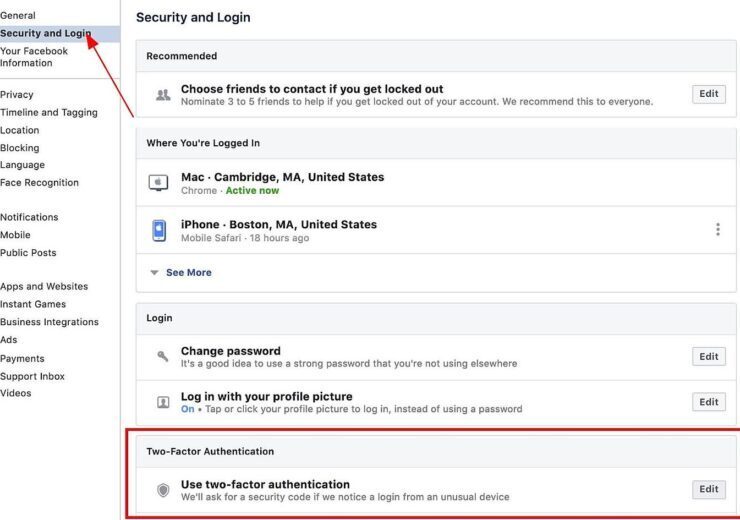Image resolution: width=740 pixels, height=520 pixels.
Task: Expand the See More arrow for logged-in devices
Action: 154,273
